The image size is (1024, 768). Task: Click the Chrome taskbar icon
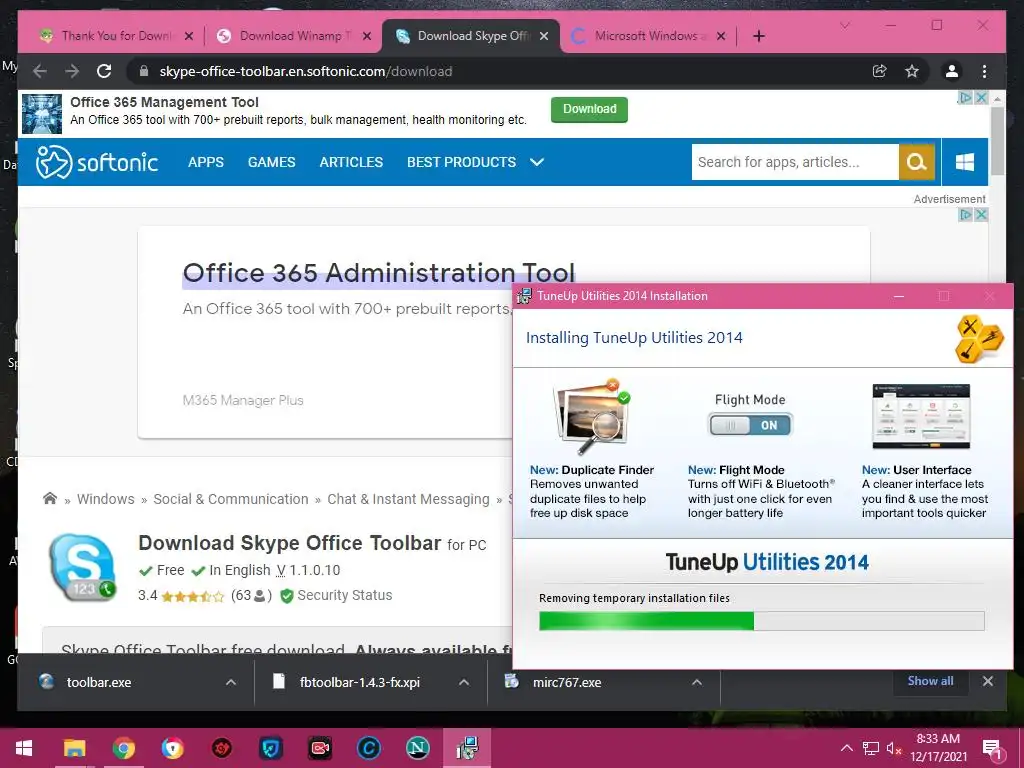(x=123, y=748)
